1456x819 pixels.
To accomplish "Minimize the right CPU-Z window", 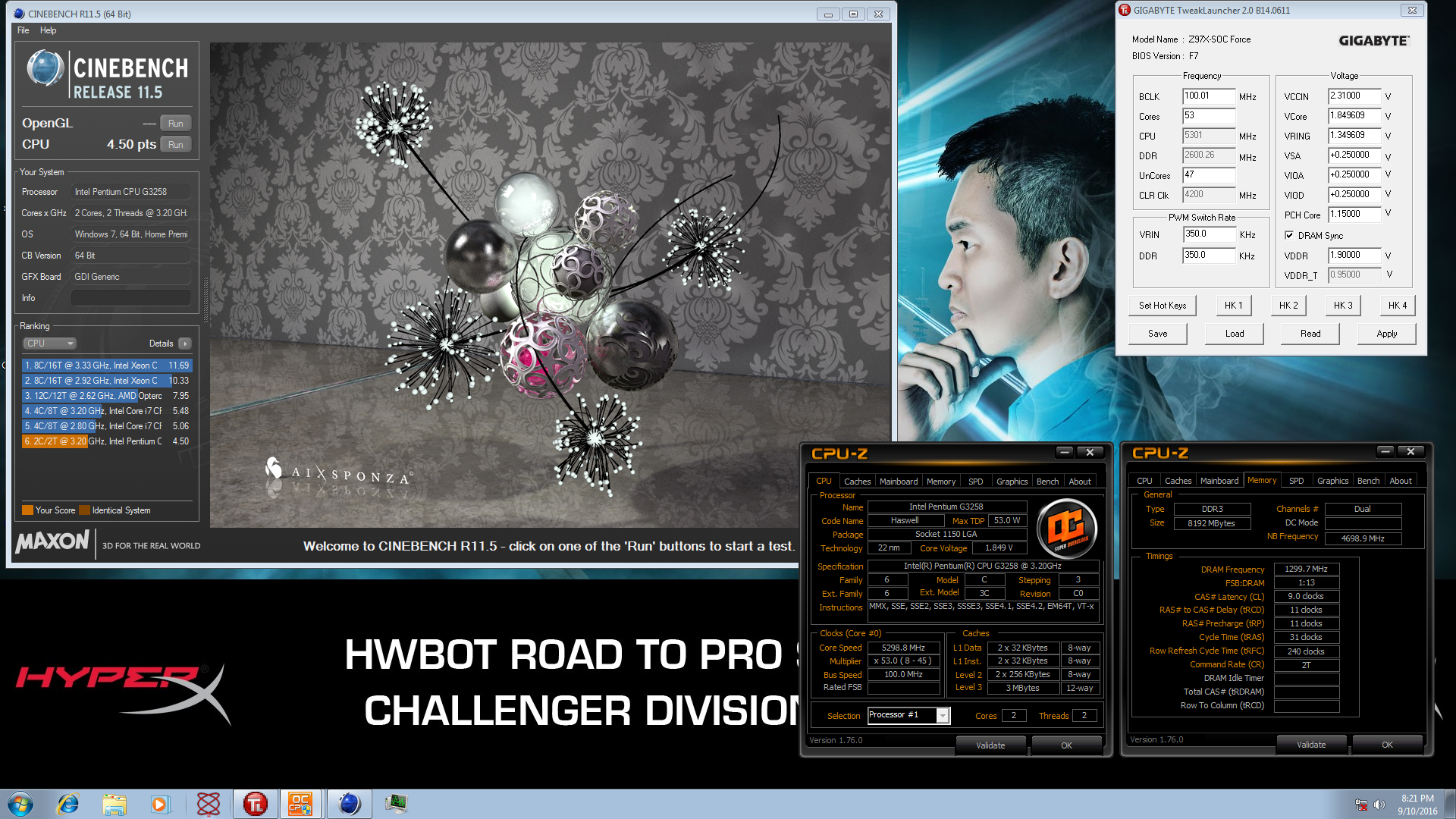I will coord(1385,451).
